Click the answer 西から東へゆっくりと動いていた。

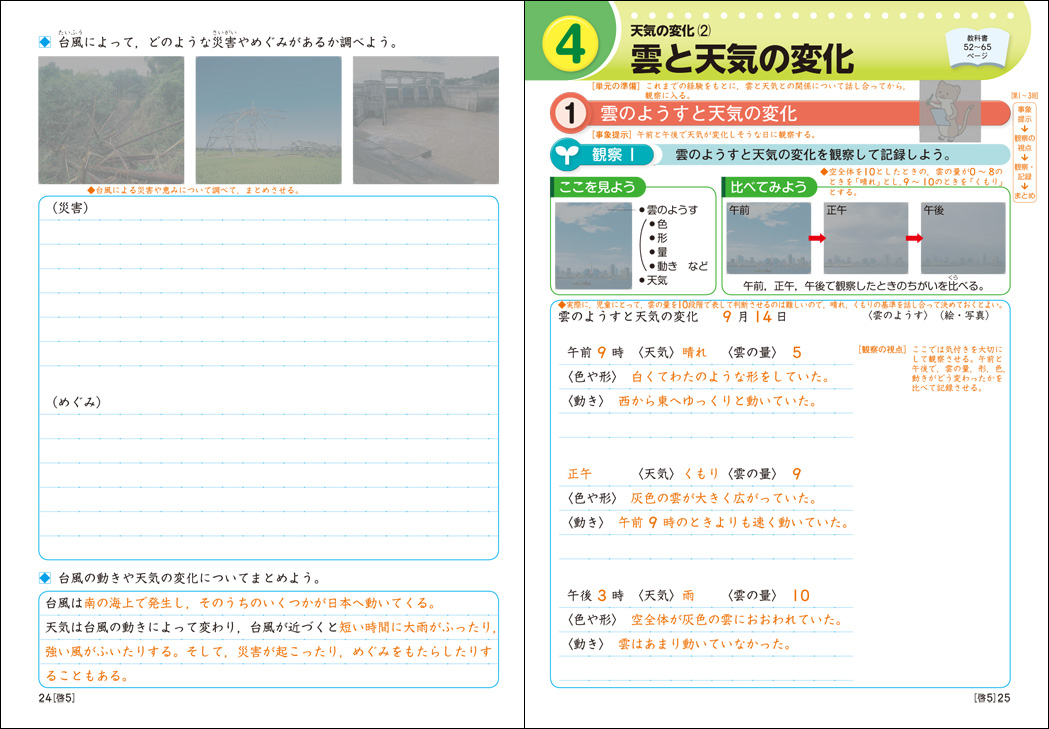[718, 401]
